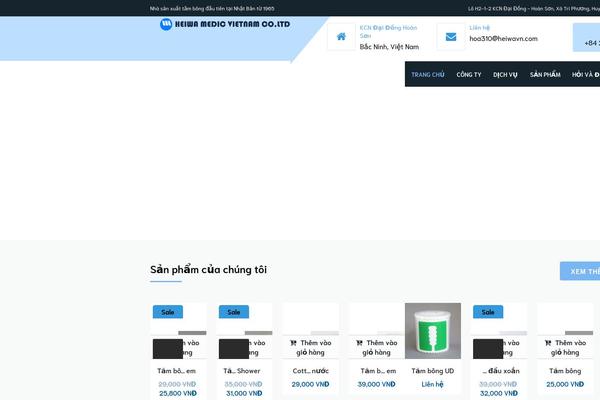Click the KCN Đại Đồng Hoàn Sơn label
The width and height of the screenshot is (600, 400).
pos(388,31)
